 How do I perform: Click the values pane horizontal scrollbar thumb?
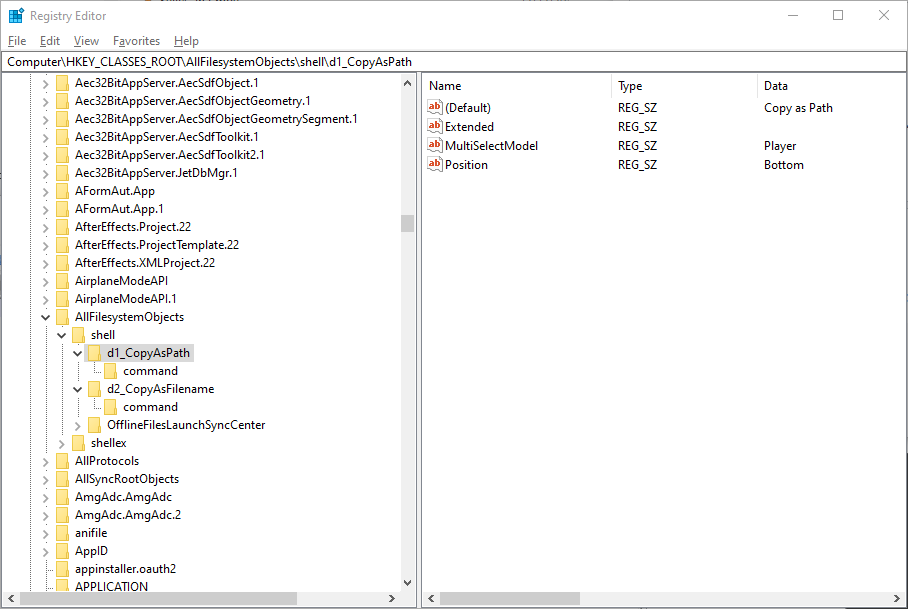click(510, 598)
